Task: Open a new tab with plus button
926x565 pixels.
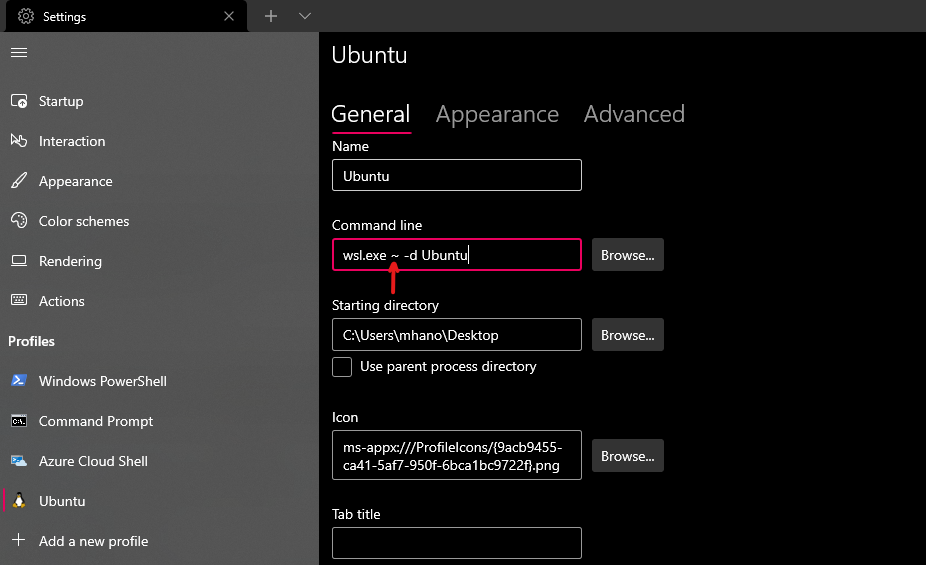Action: point(270,16)
